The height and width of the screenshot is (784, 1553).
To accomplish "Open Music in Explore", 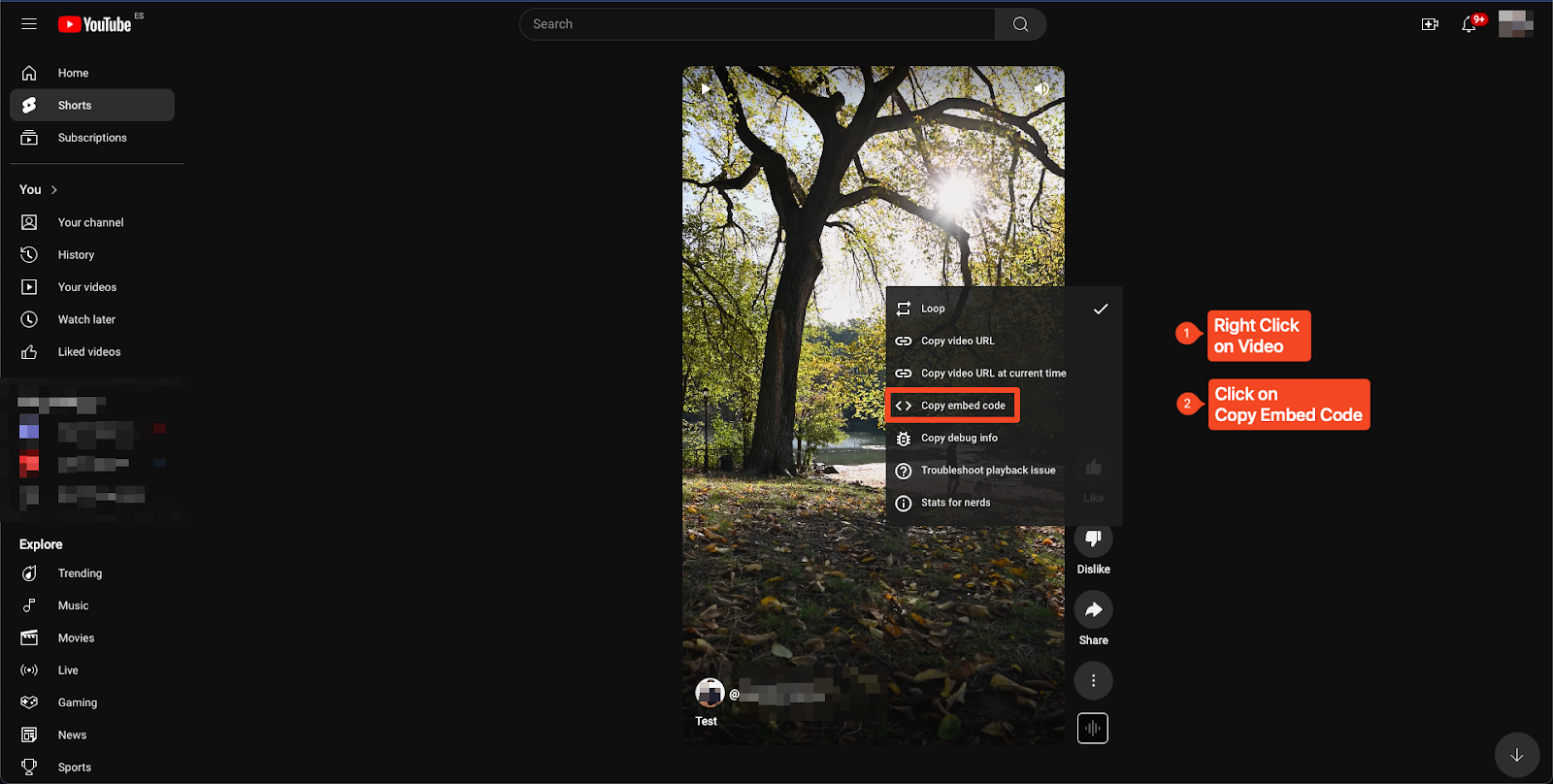I will point(92,605).
